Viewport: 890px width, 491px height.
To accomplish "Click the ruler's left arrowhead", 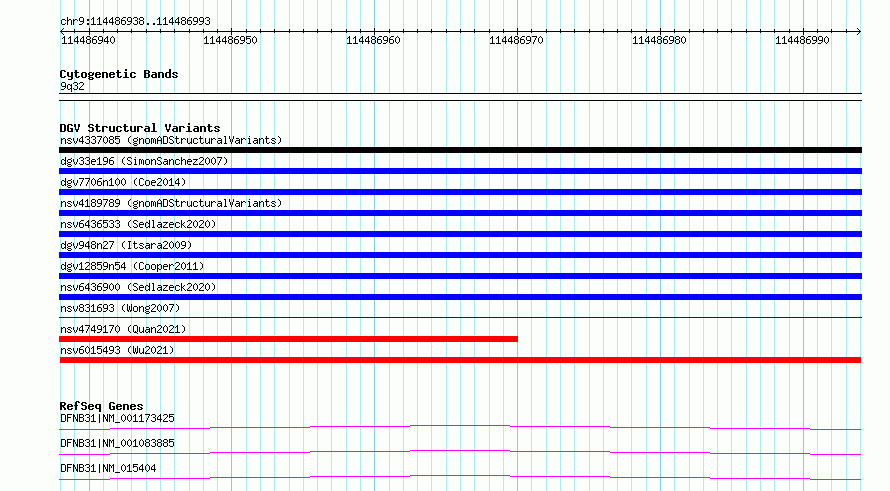I will coord(62,31).
